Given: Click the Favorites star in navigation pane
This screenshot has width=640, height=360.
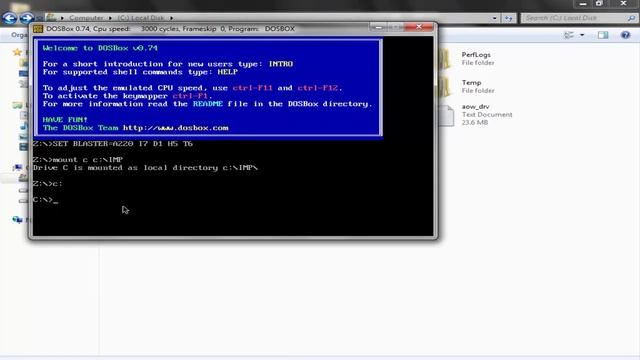Looking at the screenshot, I should (17, 52).
